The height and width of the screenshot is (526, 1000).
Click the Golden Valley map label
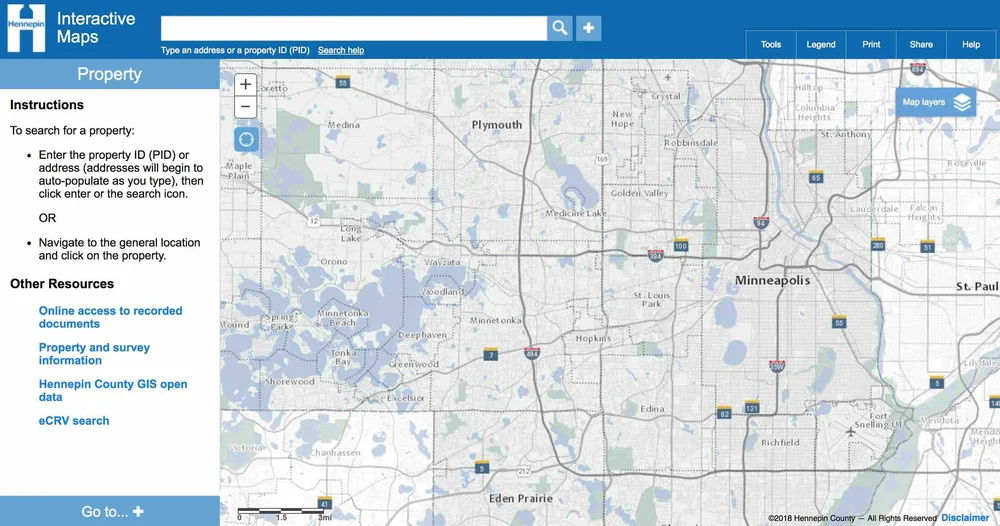(639, 193)
